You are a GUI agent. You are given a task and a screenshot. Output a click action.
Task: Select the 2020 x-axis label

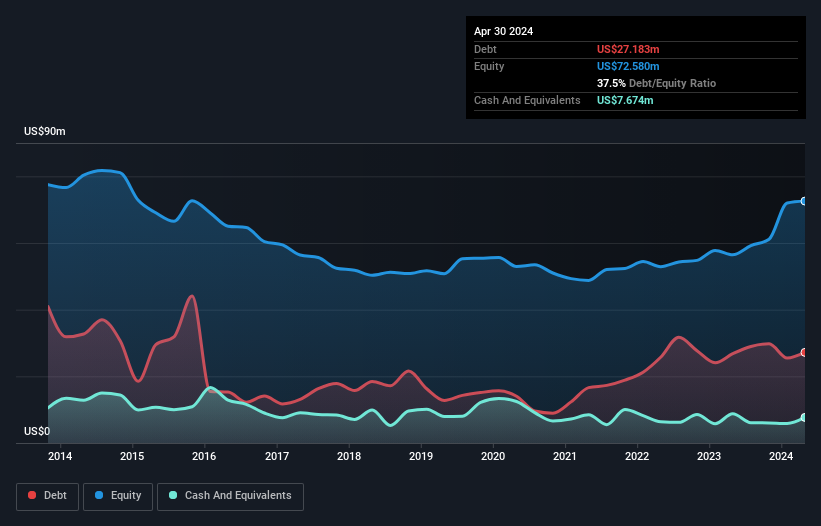pyautogui.click(x=493, y=457)
